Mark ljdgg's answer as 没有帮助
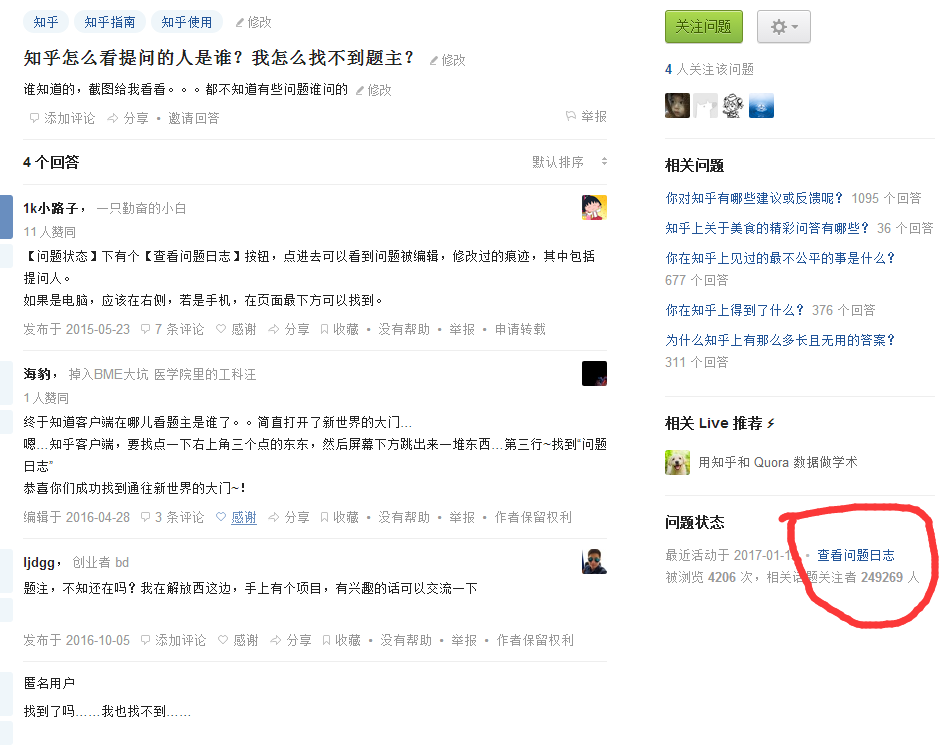 (406, 640)
